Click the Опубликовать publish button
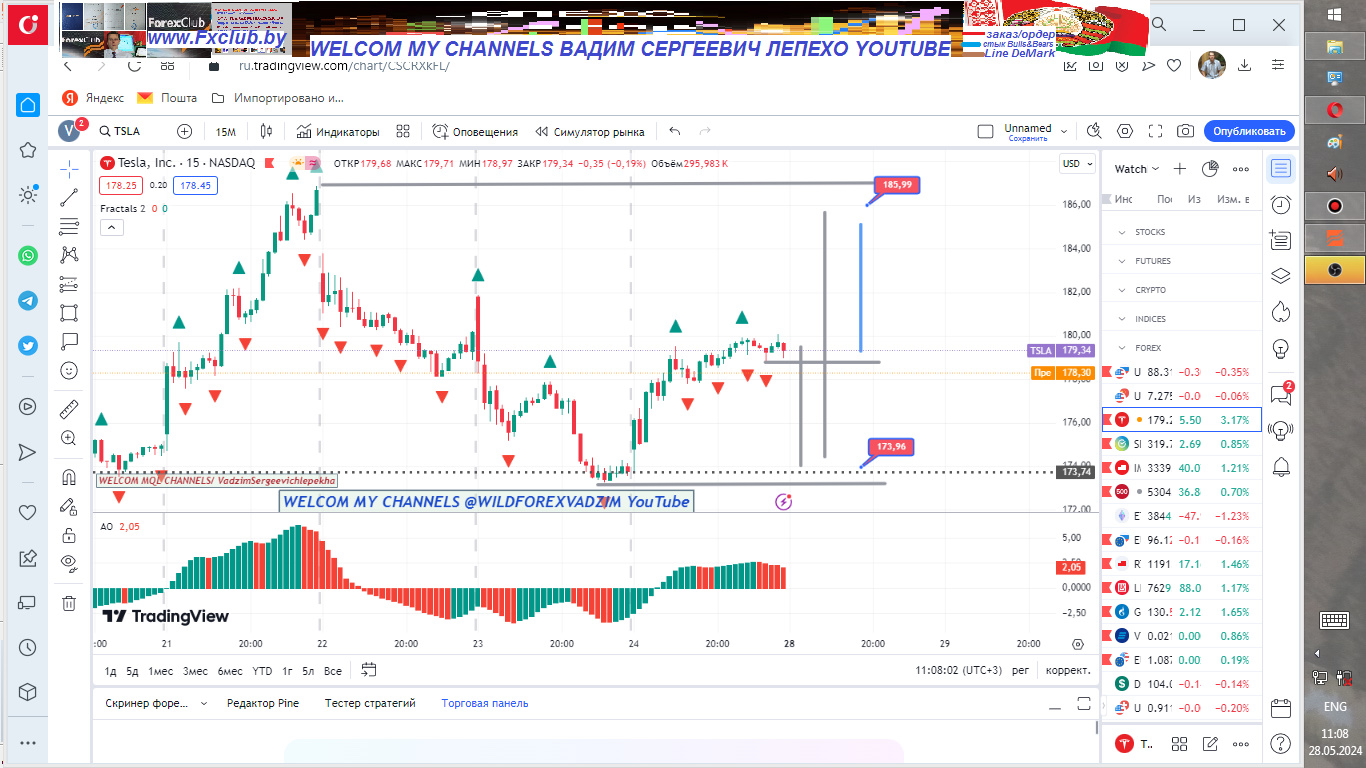Viewport: 1366px width, 768px height. tap(1249, 131)
